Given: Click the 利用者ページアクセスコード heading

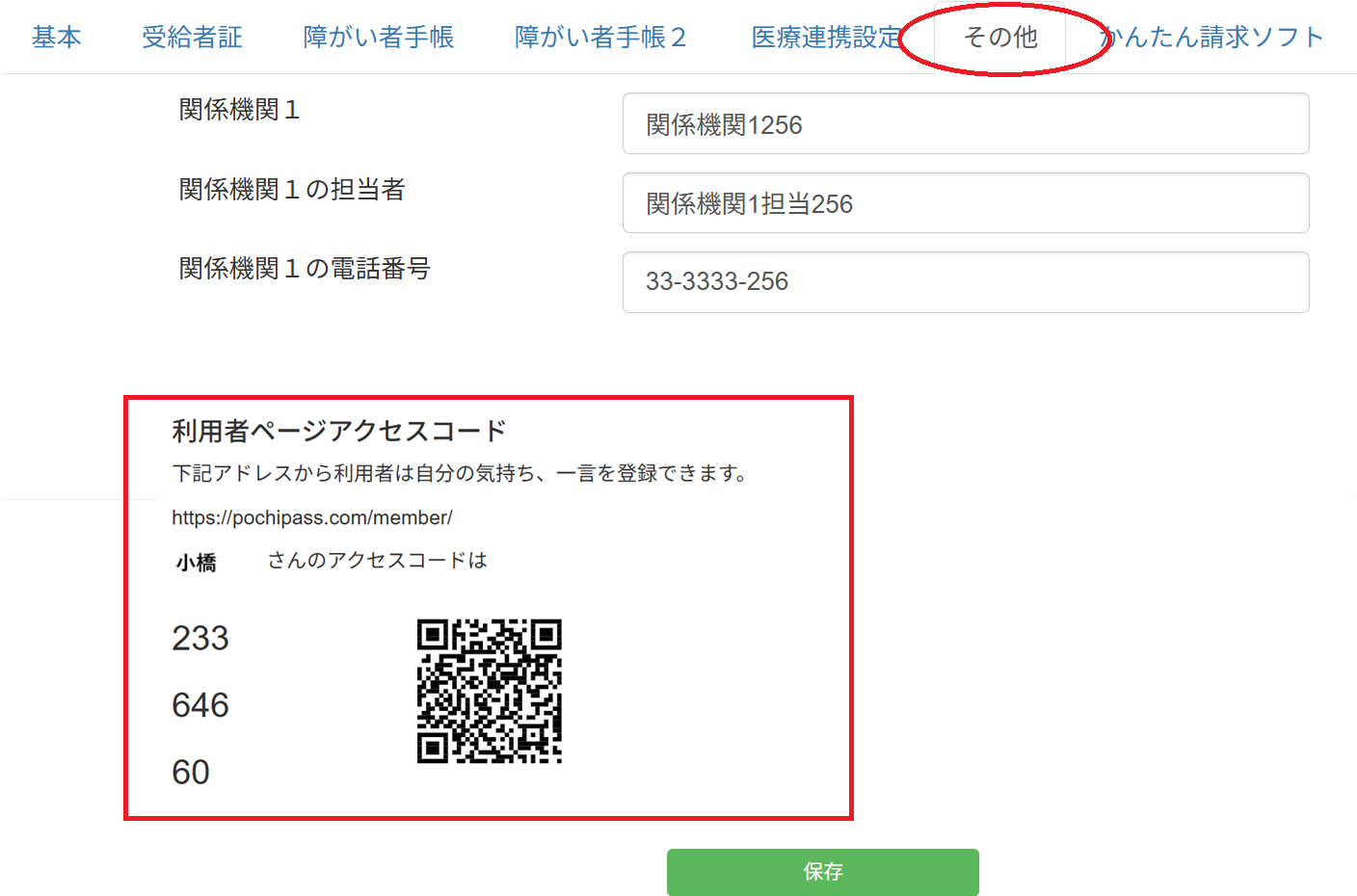Looking at the screenshot, I should click(339, 431).
